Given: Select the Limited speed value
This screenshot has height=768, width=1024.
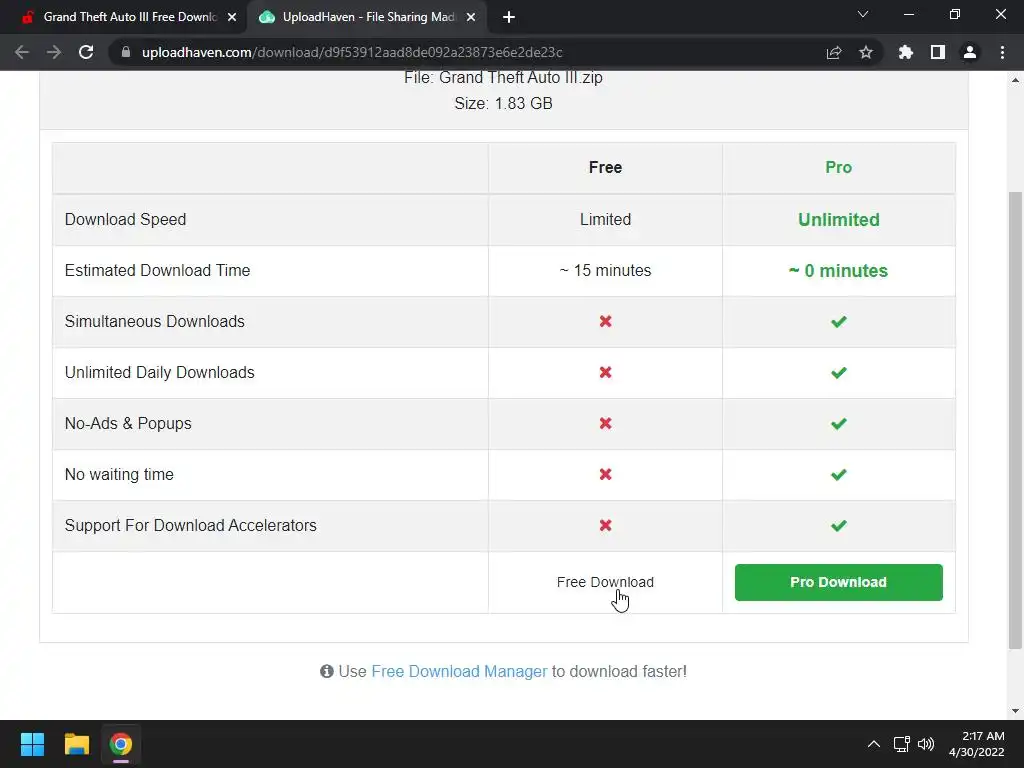Looking at the screenshot, I should click(x=605, y=219).
